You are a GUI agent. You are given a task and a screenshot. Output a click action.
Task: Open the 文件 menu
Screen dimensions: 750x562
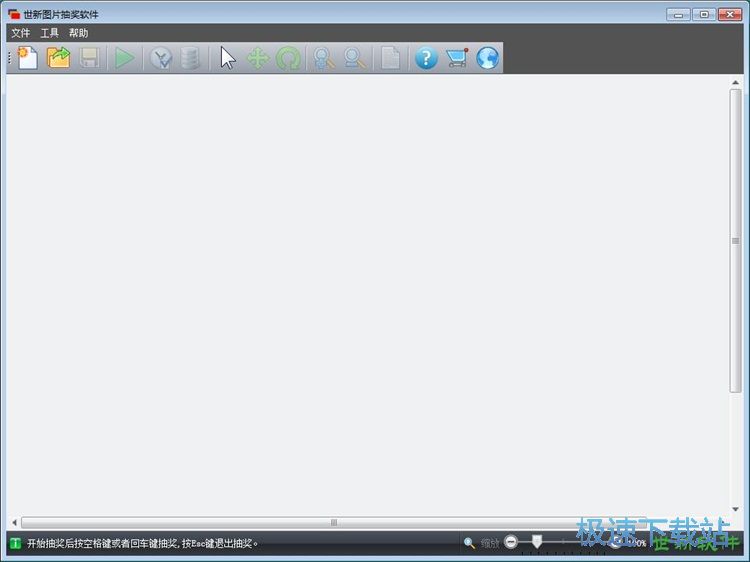pos(21,33)
